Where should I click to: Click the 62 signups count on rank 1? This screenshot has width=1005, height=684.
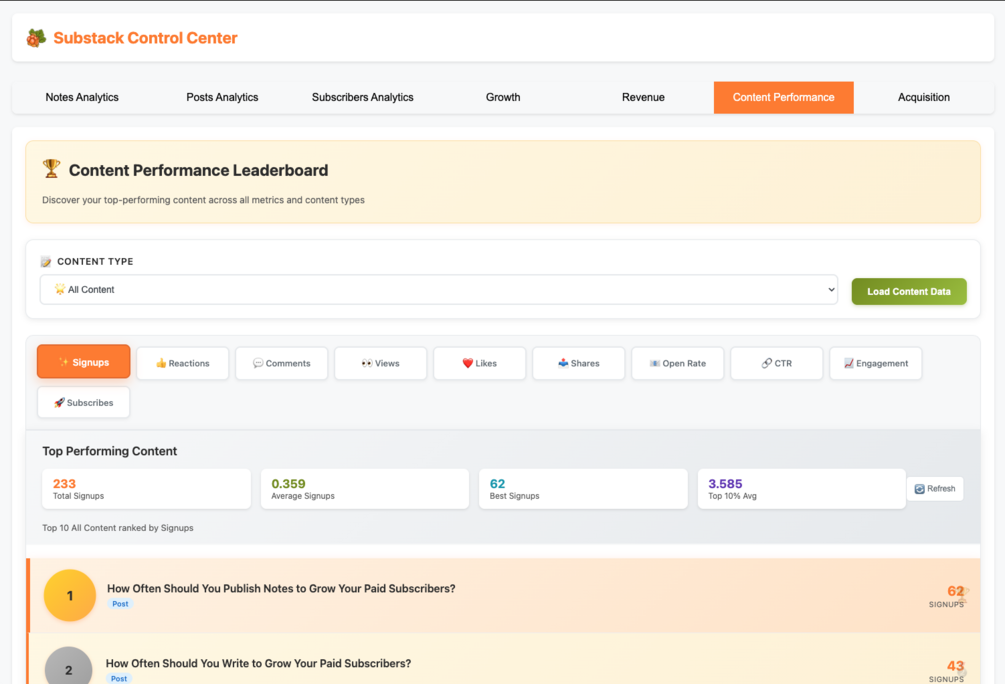(955, 591)
